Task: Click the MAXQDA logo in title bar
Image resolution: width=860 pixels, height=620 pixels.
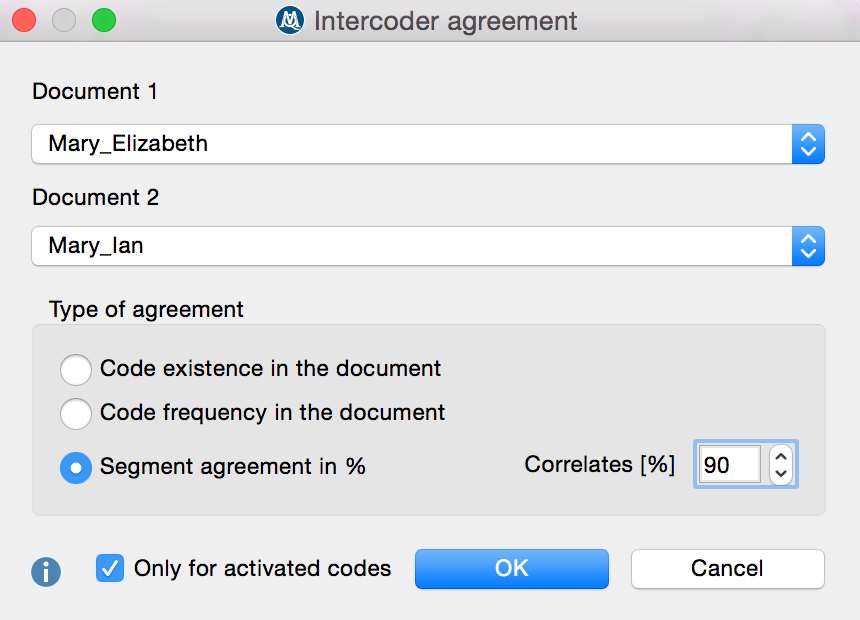Action: [290, 20]
